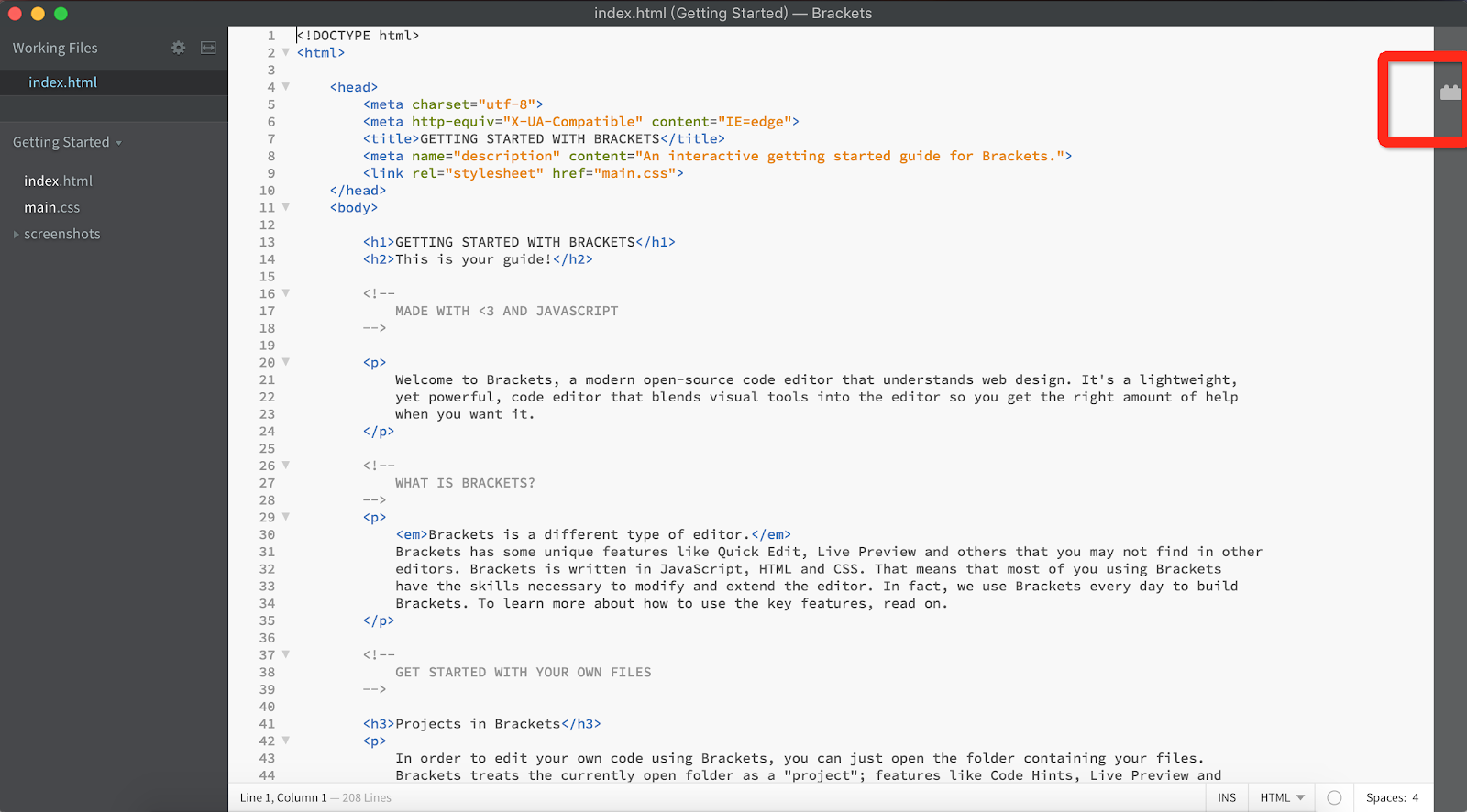
Task: Toggle INS insert/overwrite mode
Action: [1227, 797]
